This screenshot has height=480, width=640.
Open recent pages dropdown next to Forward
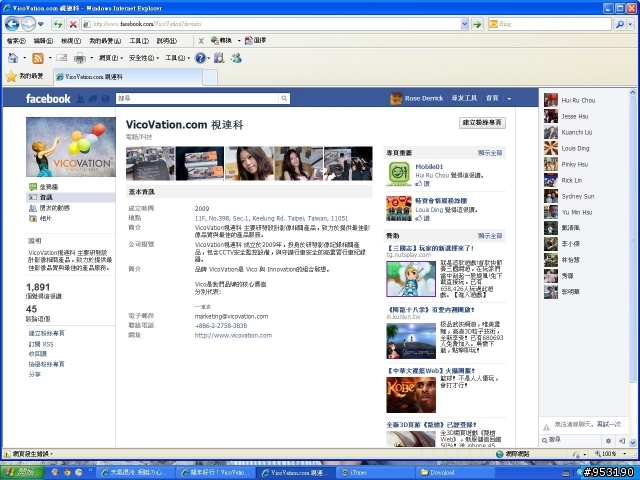pyautogui.click(x=41, y=24)
